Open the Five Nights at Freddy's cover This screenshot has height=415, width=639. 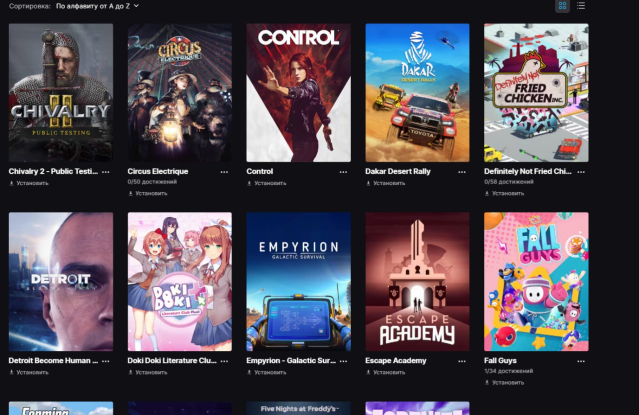[x=299, y=408]
